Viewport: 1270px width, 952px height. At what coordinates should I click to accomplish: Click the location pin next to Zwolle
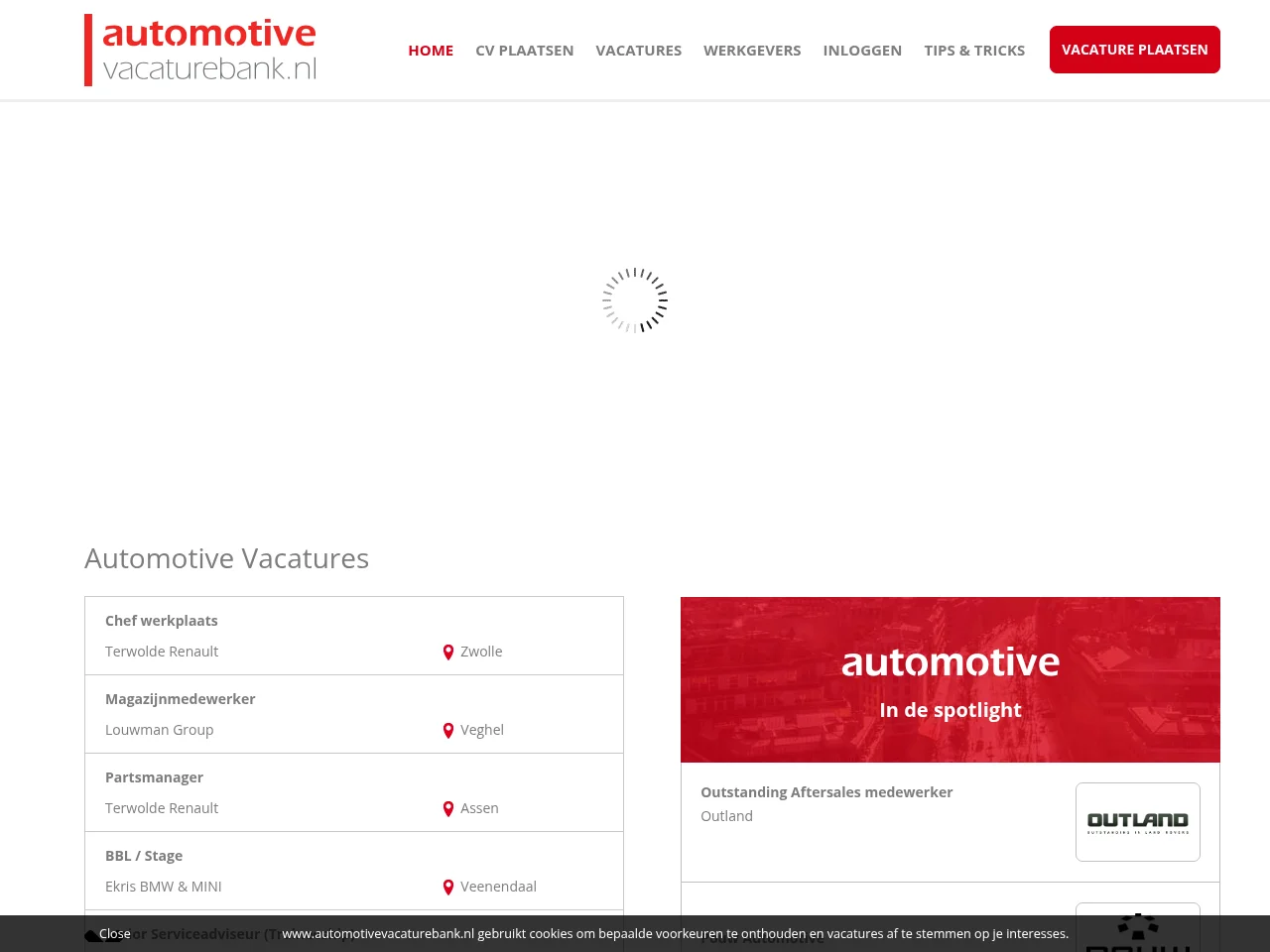click(448, 653)
